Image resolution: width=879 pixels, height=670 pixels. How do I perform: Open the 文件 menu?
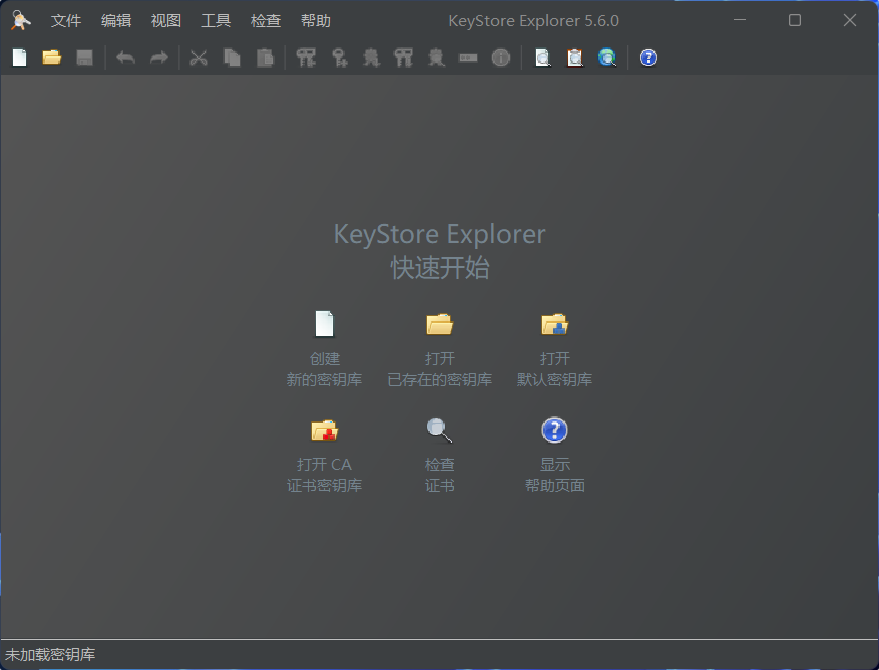pyautogui.click(x=66, y=21)
